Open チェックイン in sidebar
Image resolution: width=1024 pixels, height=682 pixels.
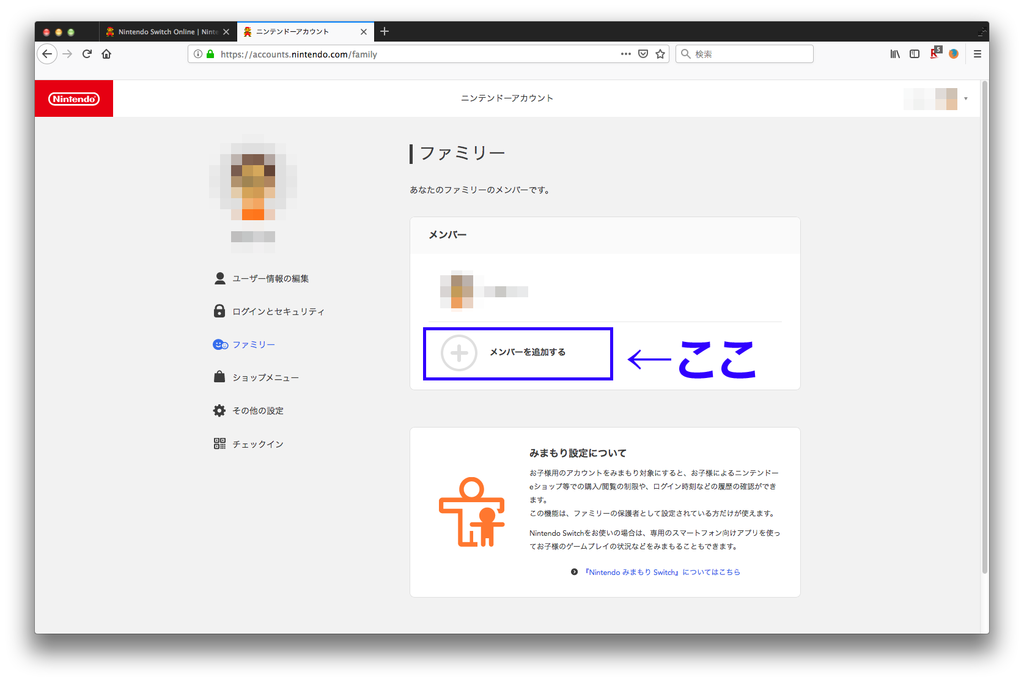point(248,444)
